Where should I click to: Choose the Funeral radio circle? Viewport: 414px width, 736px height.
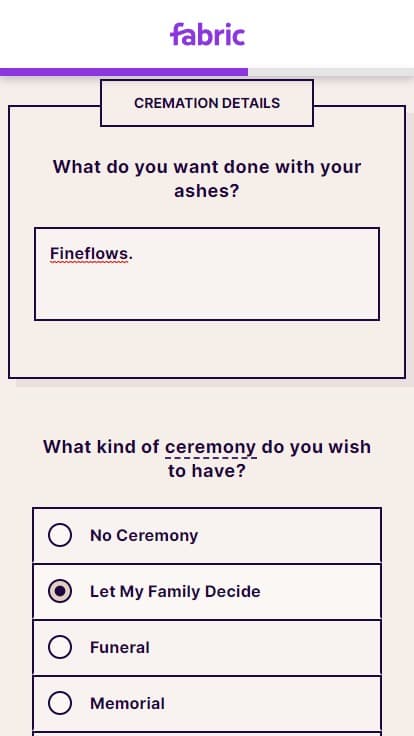tap(60, 647)
